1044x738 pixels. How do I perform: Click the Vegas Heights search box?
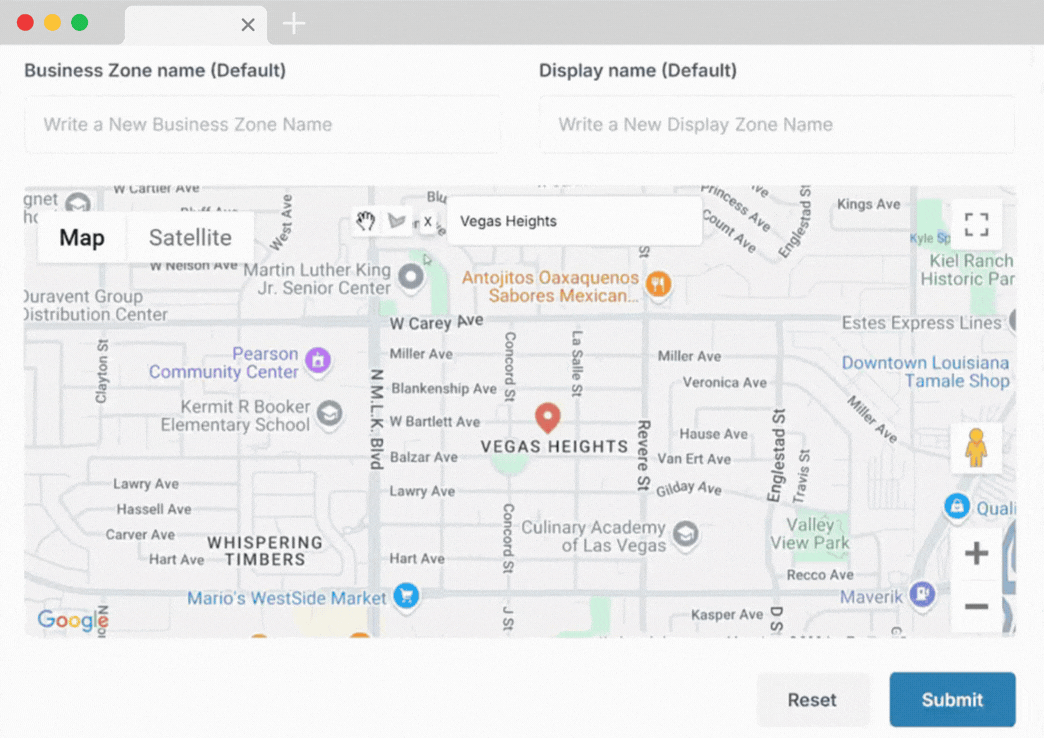tap(575, 221)
